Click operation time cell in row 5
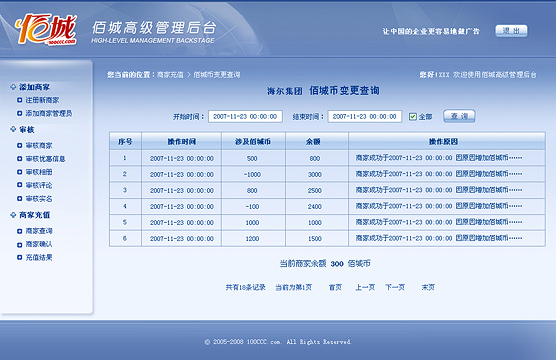The height and width of the screenshot is (360, 556). click(182, 223)
